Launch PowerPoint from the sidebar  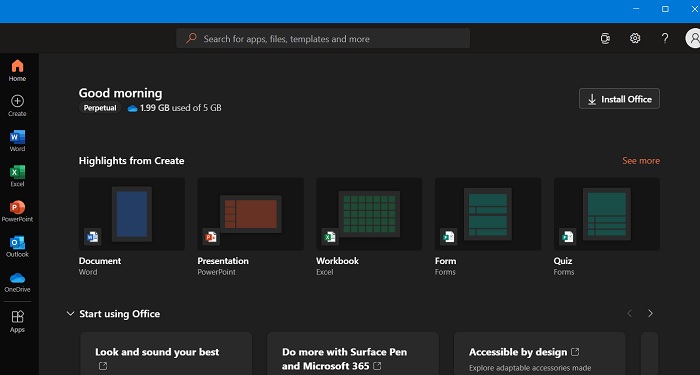pos(17,211)
